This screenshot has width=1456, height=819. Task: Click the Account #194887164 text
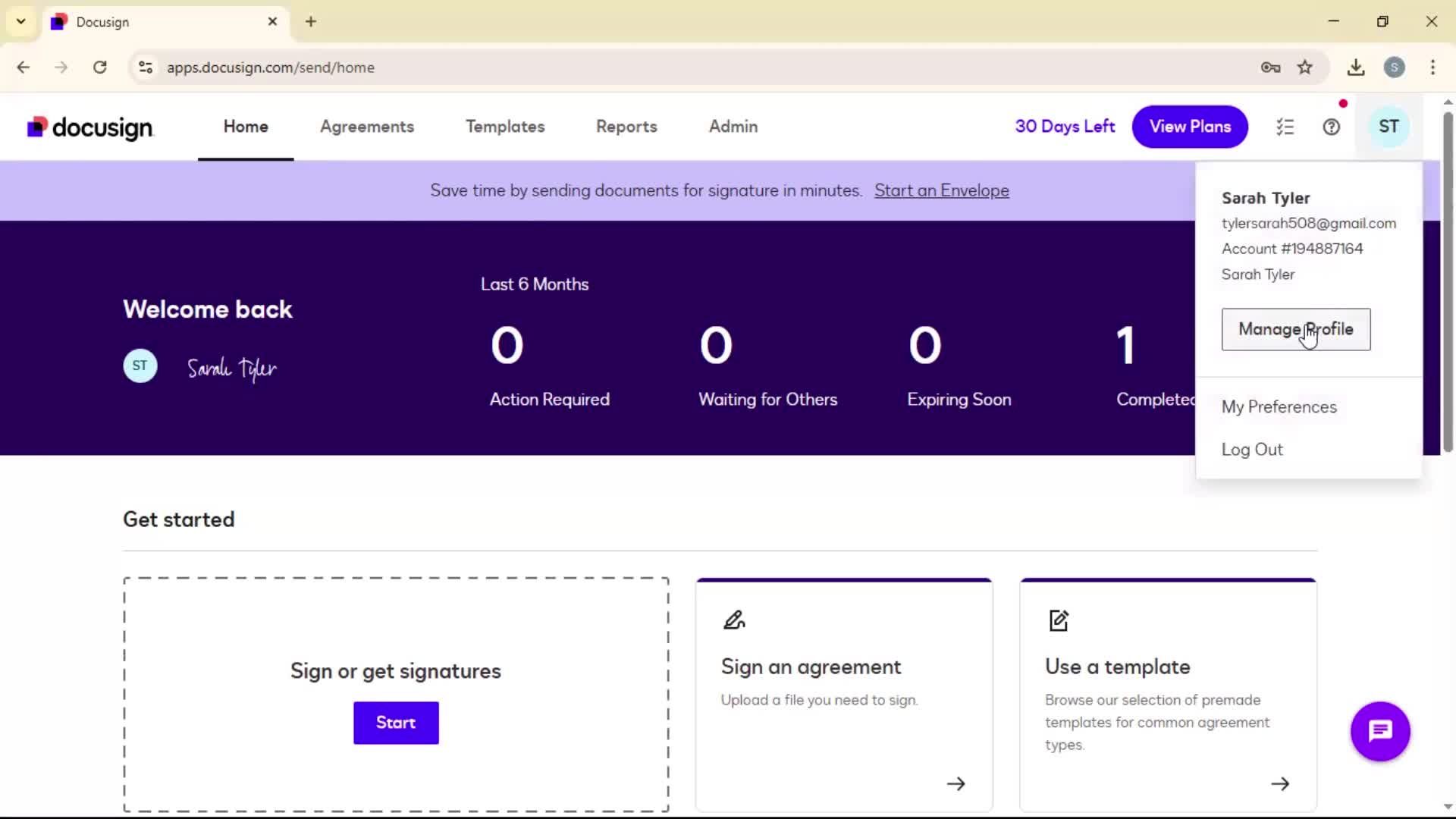tap(1292, 249)
